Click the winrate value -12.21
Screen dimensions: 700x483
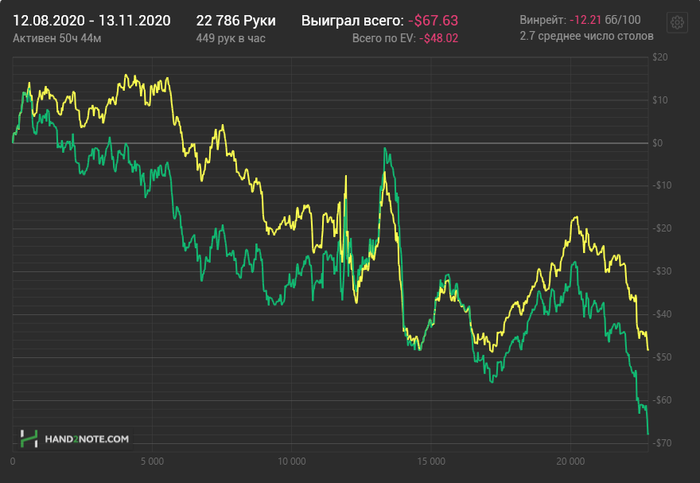coord(585,20)
